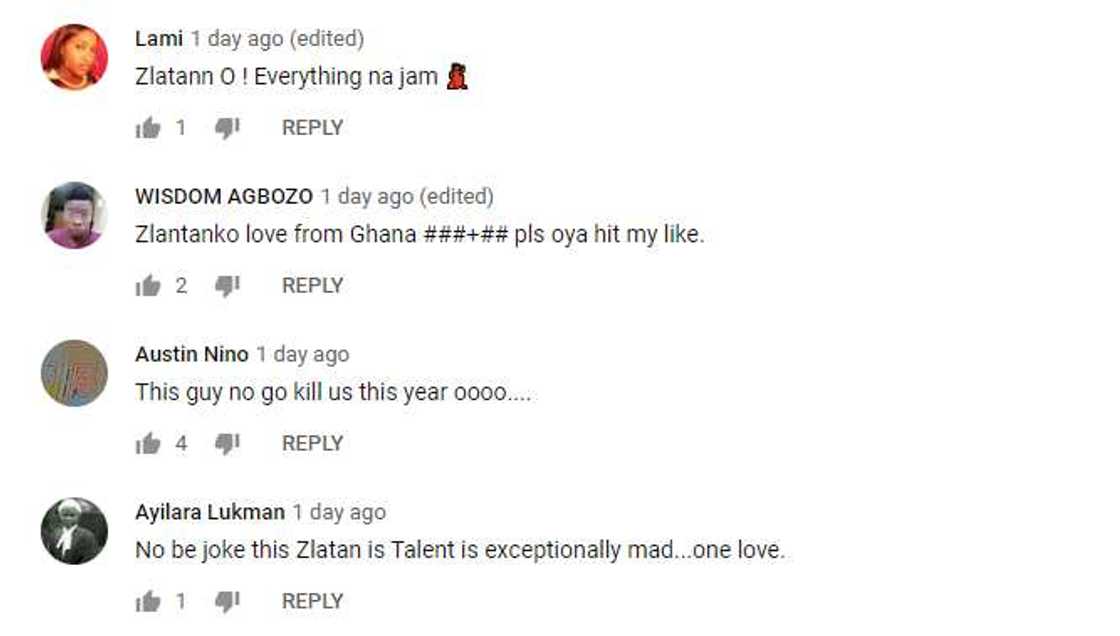Visit the Lami channel name link
The image size is (1120, 636).
159,39
